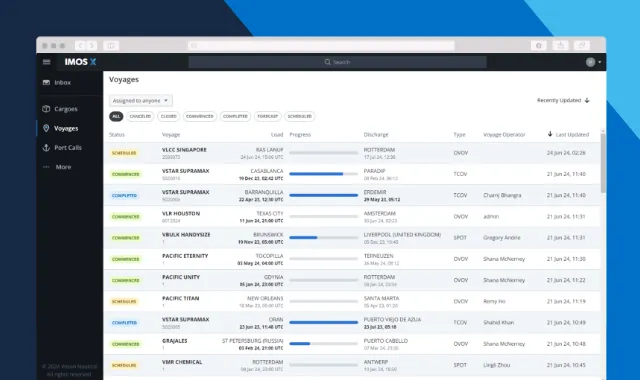The image size is (640, 380).
Task: Click LIVERPOOL (UNITED KINGDOM) discharge port
Action: pyautogui.click(x=402, y=235)
